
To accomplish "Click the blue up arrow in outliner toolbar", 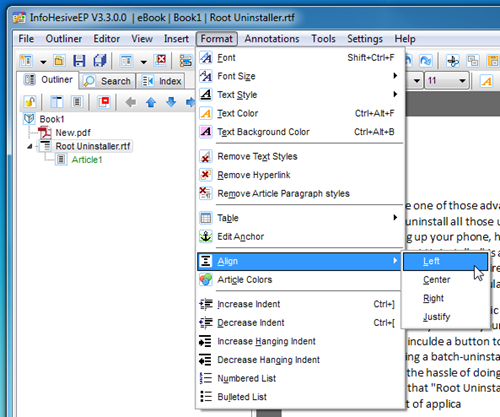I will pos(151,102).
